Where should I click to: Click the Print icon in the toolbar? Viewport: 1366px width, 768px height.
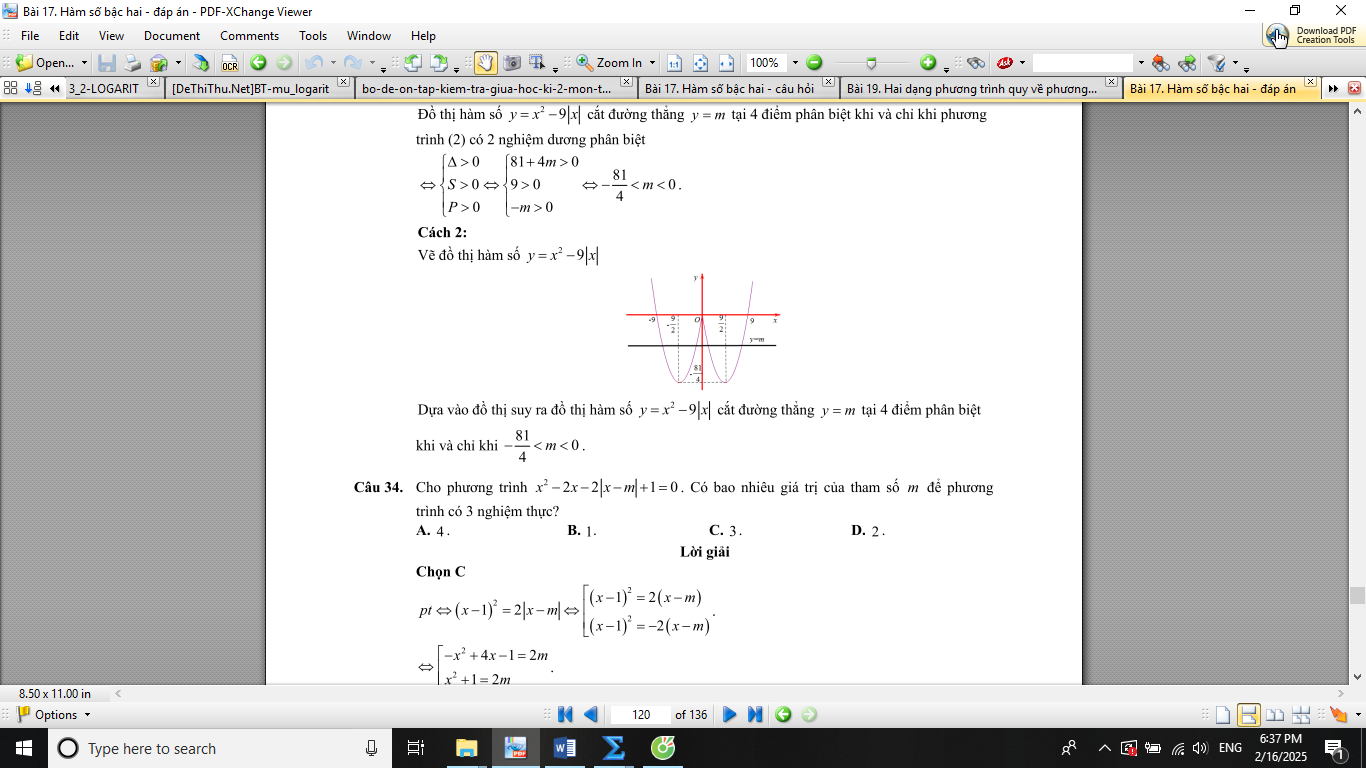132,63
